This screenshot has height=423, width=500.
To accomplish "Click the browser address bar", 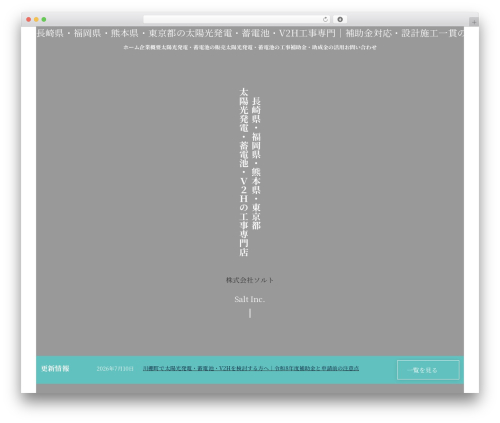I will [x=237, y=19].
